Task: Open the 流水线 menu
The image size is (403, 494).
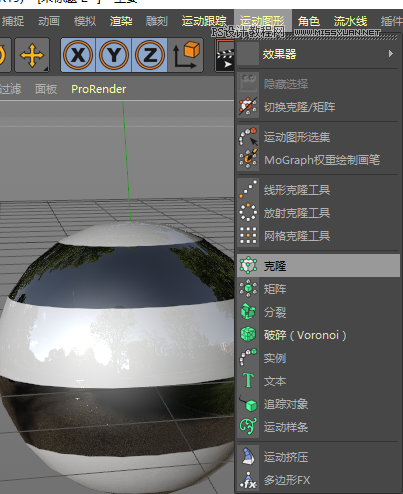Action: (x=350, y=21)
